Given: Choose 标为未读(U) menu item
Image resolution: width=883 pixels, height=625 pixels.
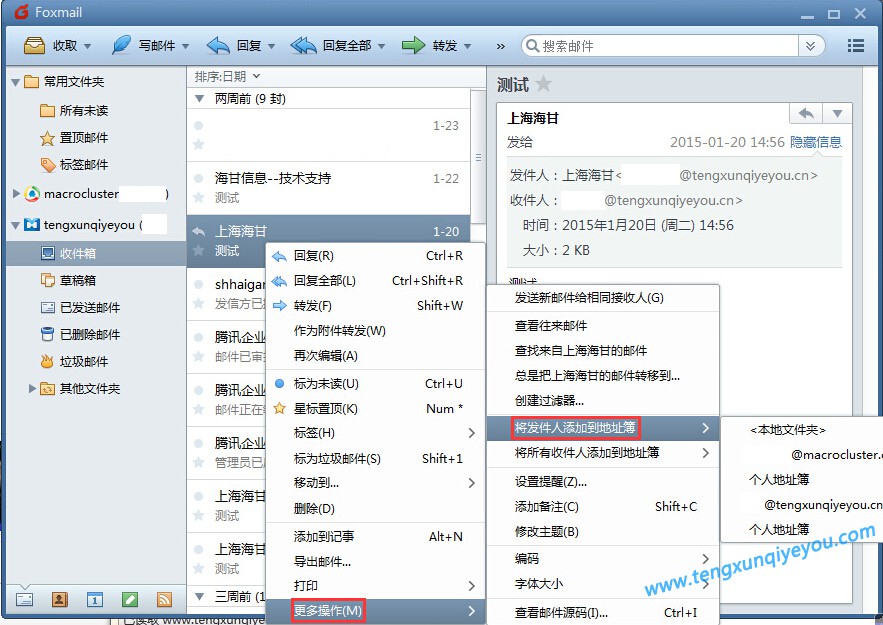Looking at the screenshot, I should 375,383.
